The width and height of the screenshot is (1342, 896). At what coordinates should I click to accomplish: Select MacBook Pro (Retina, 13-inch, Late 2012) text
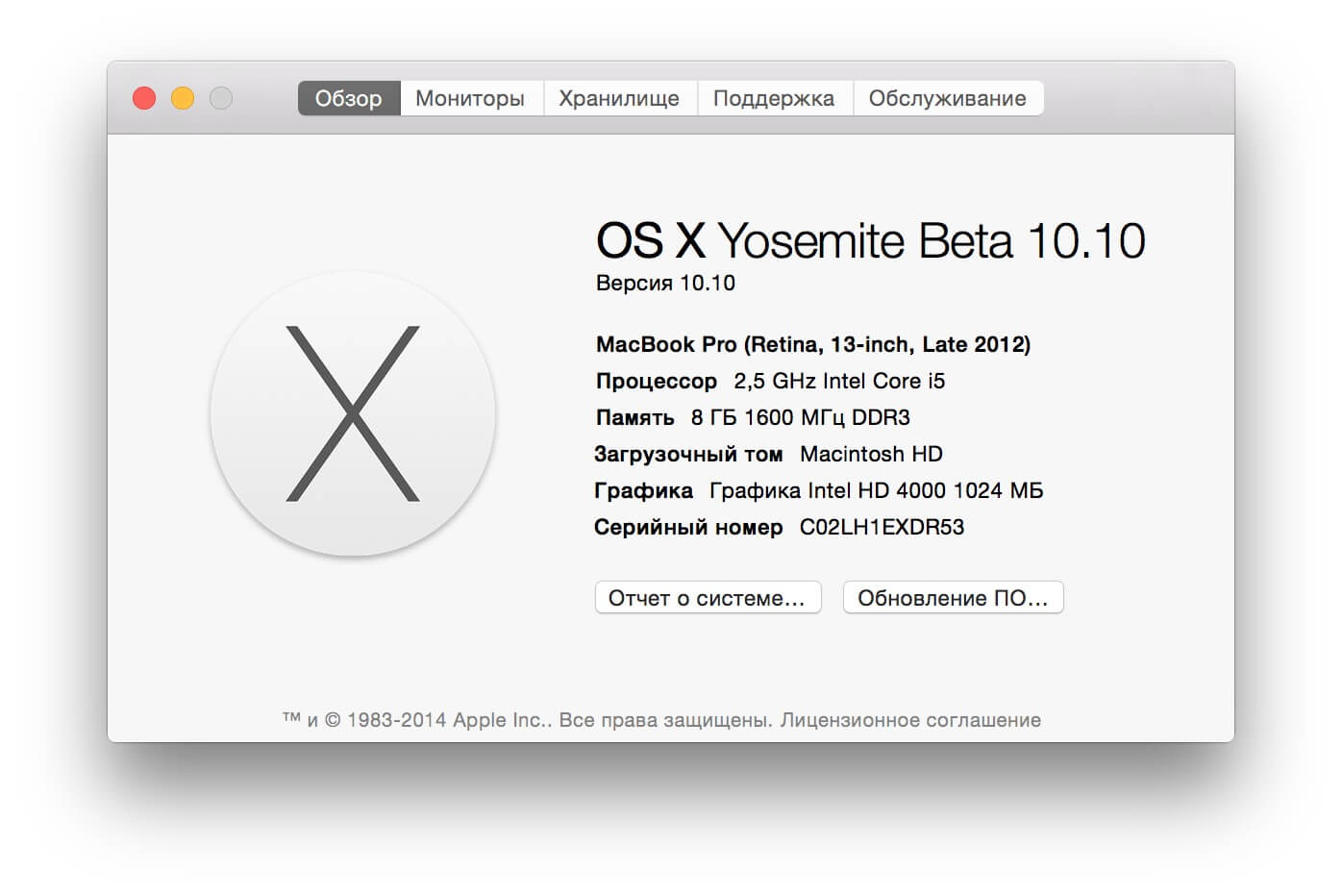pyautogui.click(x=813, y=344)
